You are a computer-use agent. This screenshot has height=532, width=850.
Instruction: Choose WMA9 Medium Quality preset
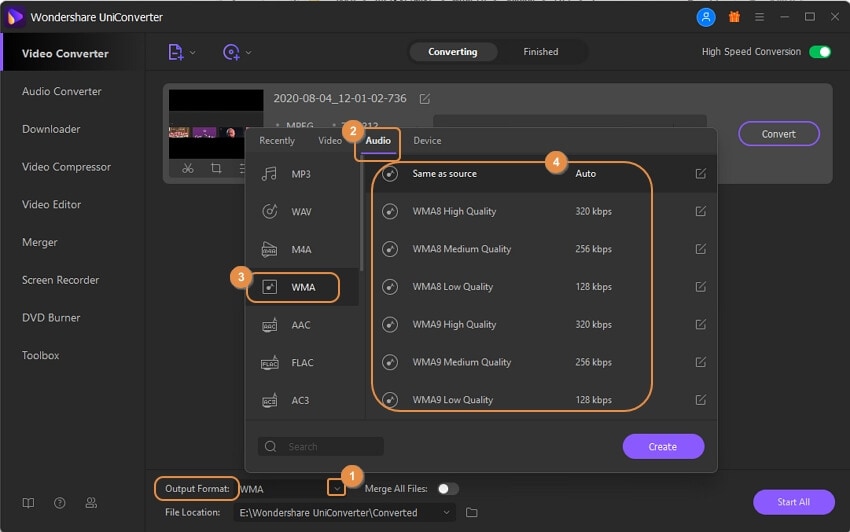[540, 362]
